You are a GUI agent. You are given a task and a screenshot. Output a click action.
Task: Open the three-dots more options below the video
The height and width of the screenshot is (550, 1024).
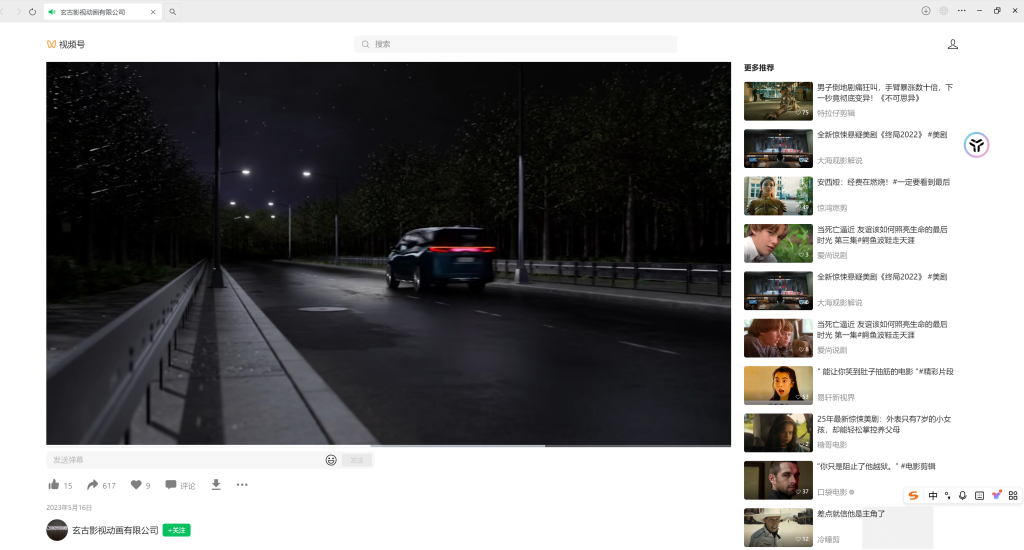pyautogui.click(x=242, y=485)
